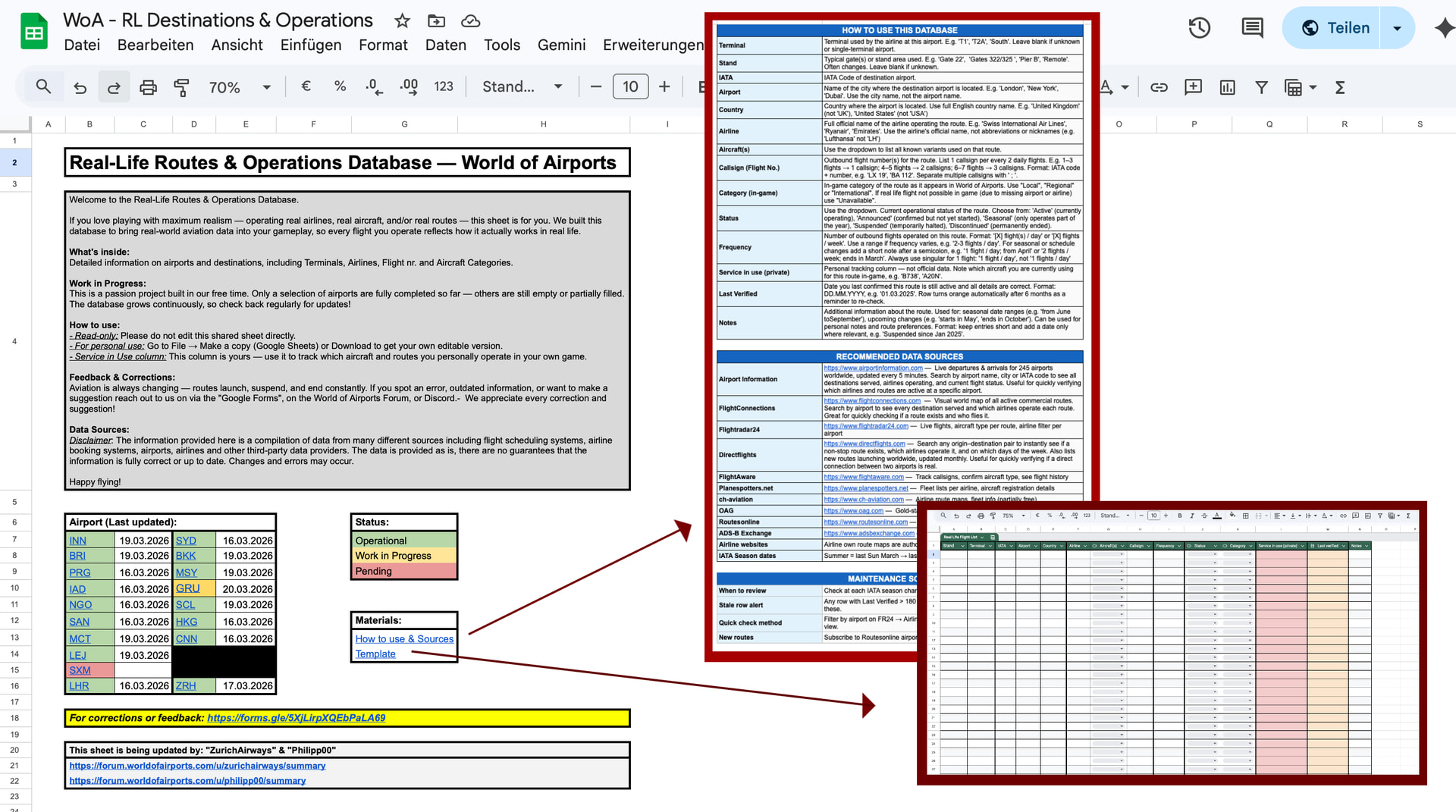Star this document as favorite

point(402,20)
